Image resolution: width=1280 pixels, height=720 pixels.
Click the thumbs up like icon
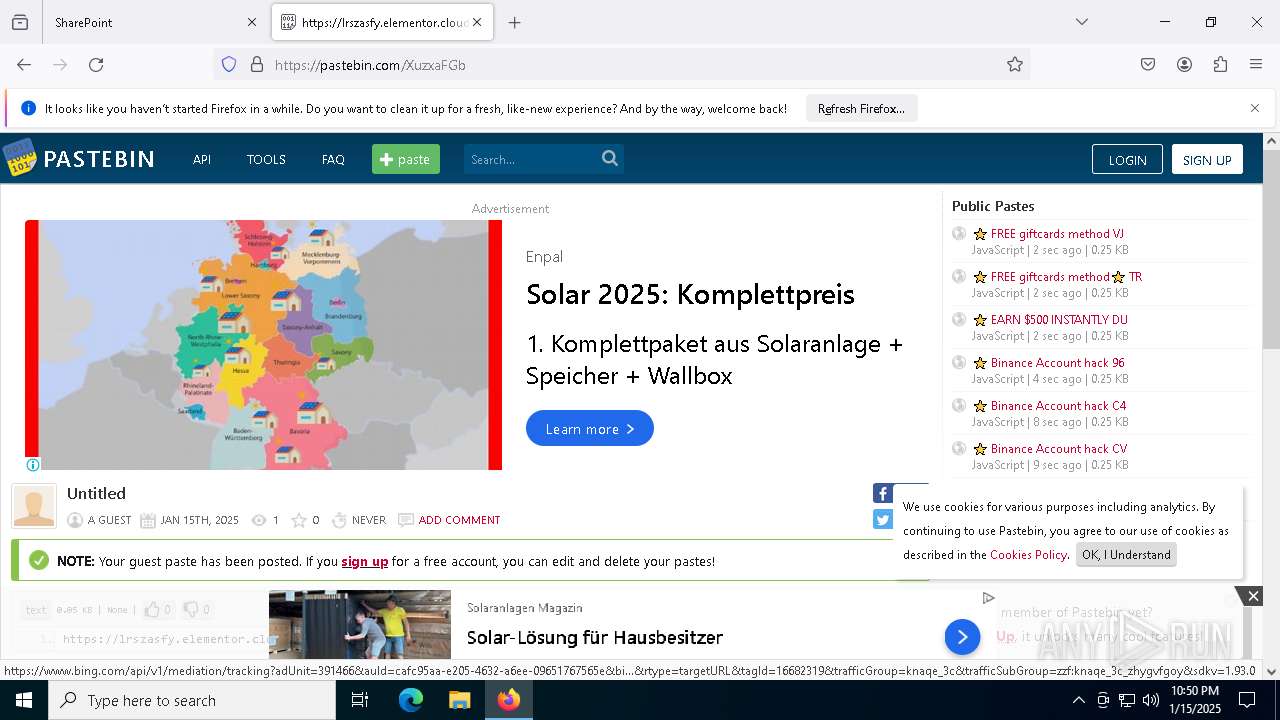(x=152, y=609)
